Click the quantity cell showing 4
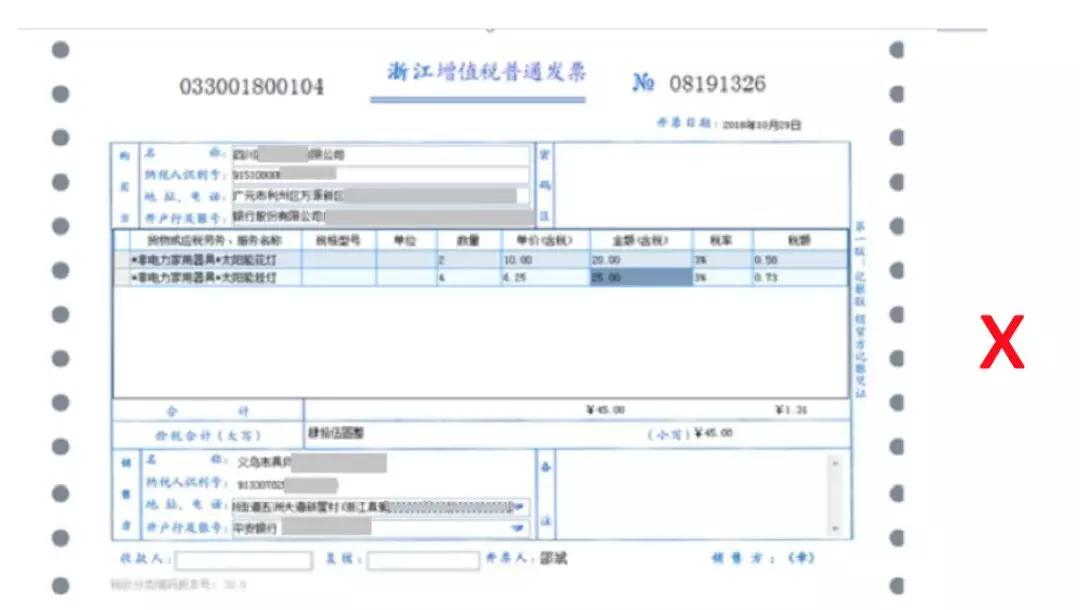The image size is (1080, 610). pos(468,277)
